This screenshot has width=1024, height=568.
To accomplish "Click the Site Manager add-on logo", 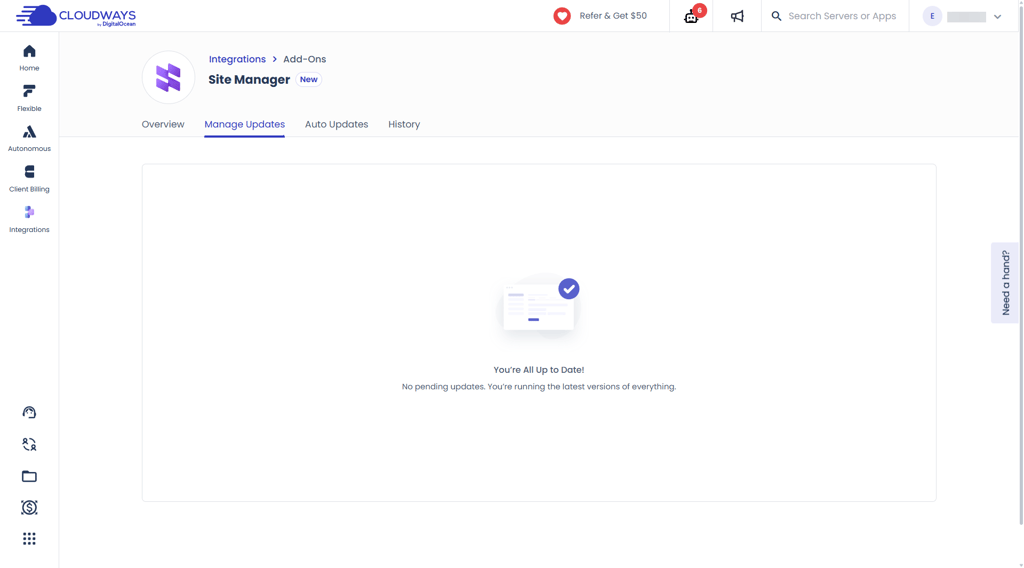I will click(x=168, y=78).
